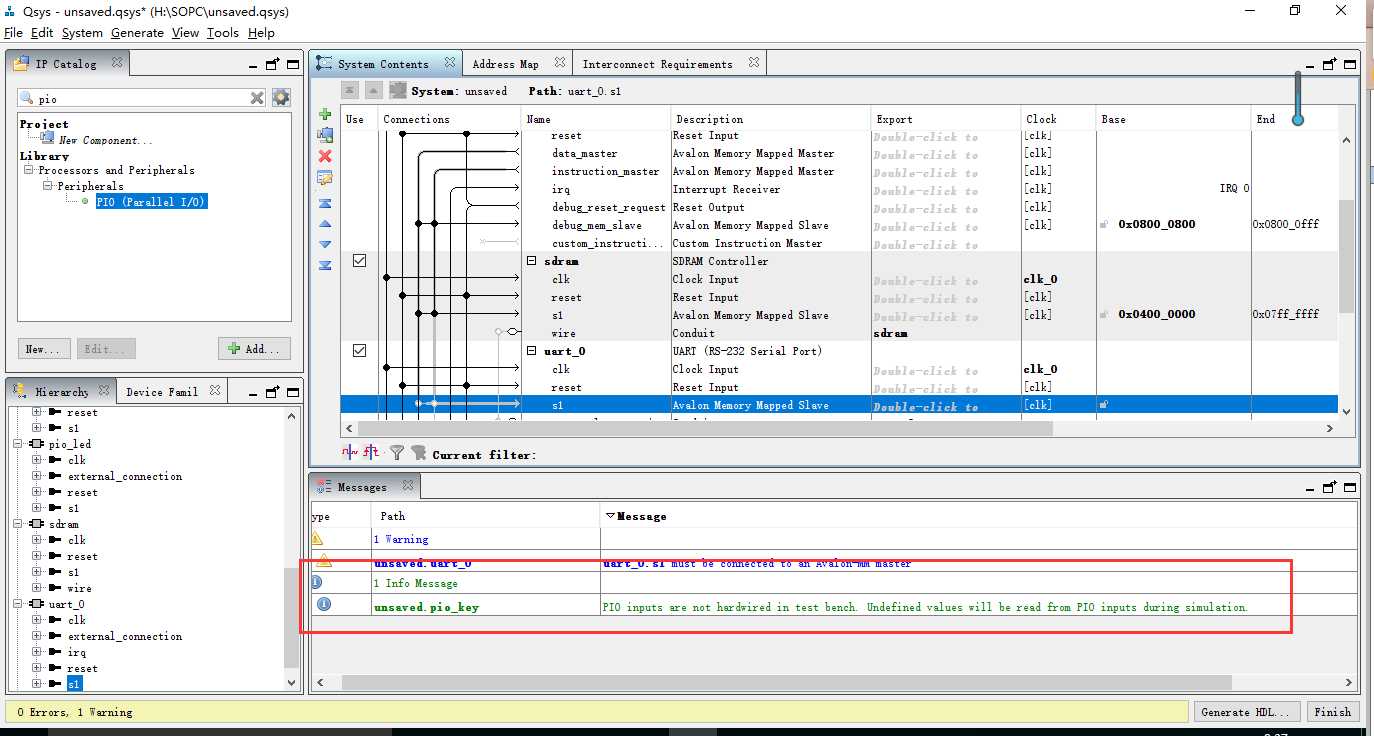Expand wire under sdram in Hierarchy
This screenshot has height=736, width=1374.
point(37,588)
